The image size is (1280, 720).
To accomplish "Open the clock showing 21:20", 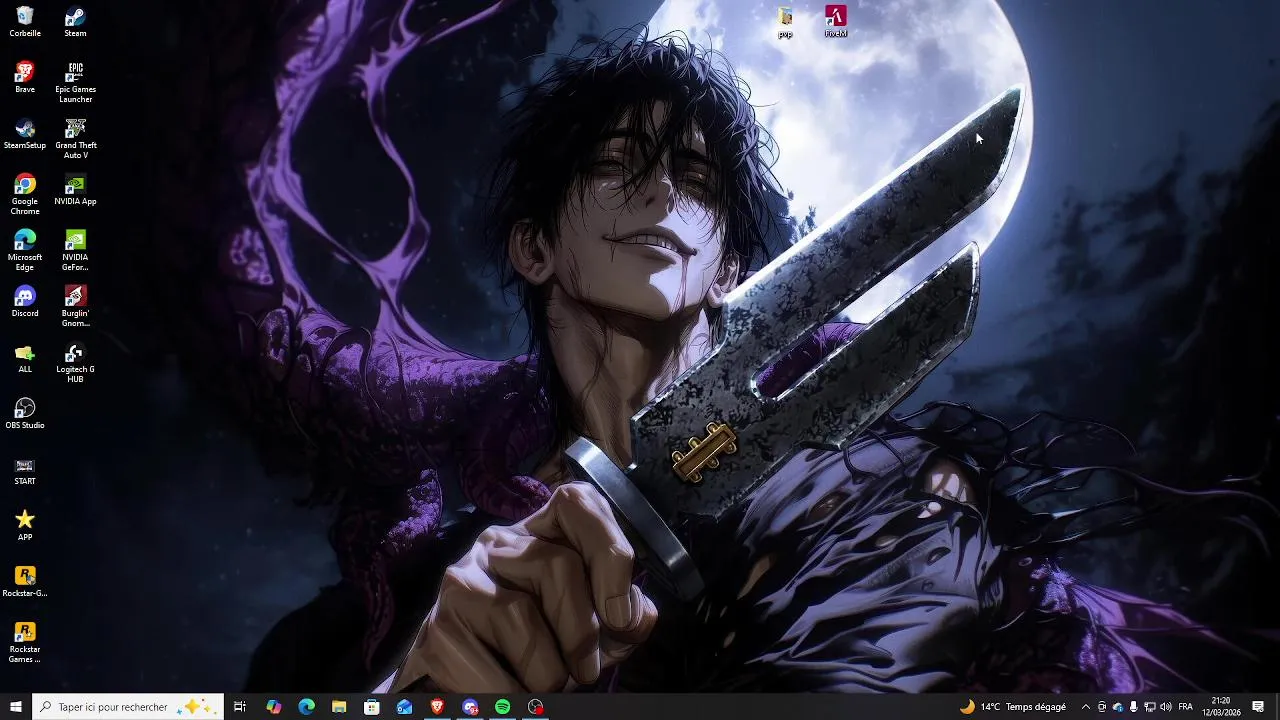I will coord(1220,707).
